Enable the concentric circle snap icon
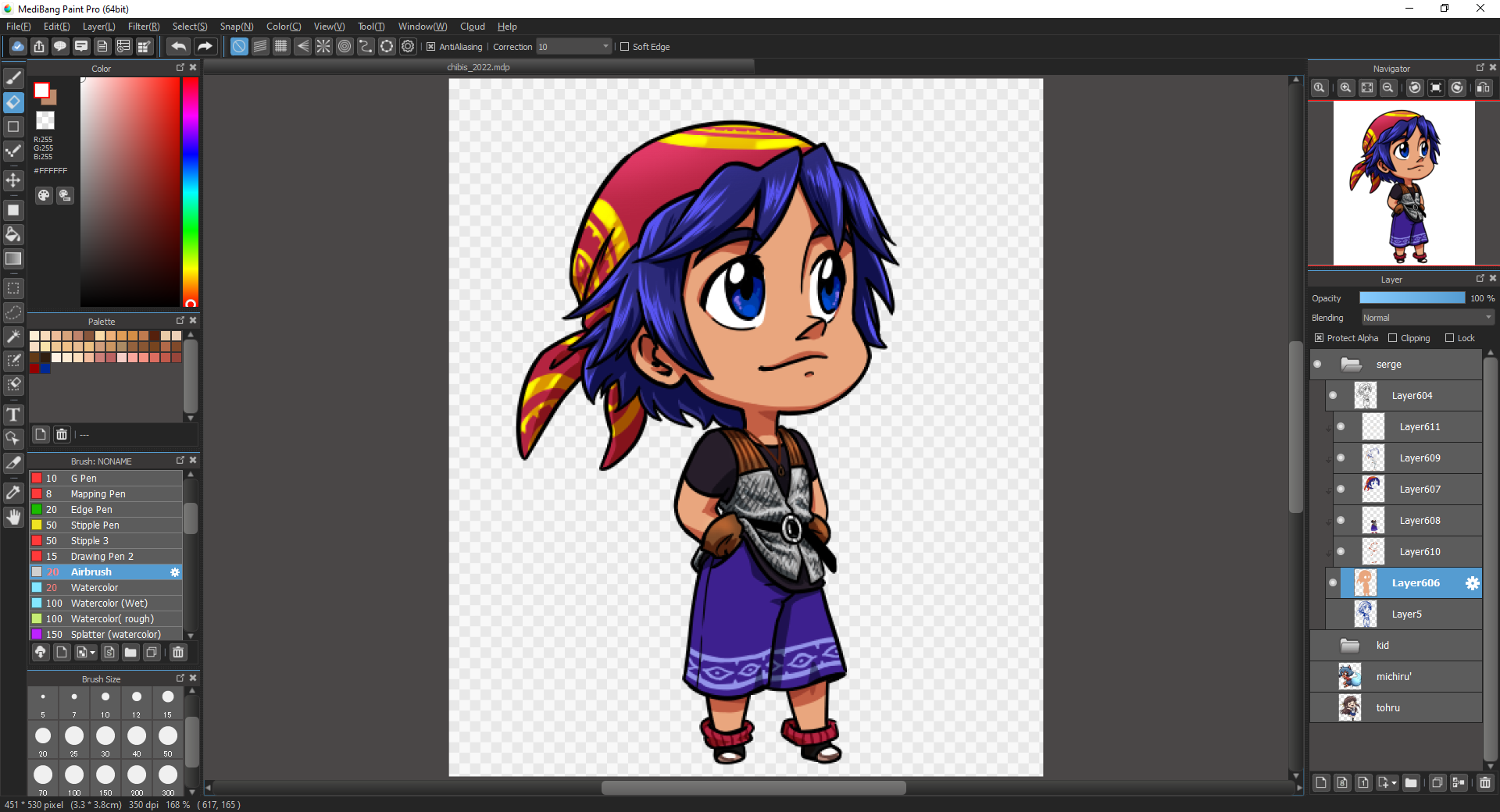The height and width of the screenshot is (812, 1500). click(x=345, y=47)
